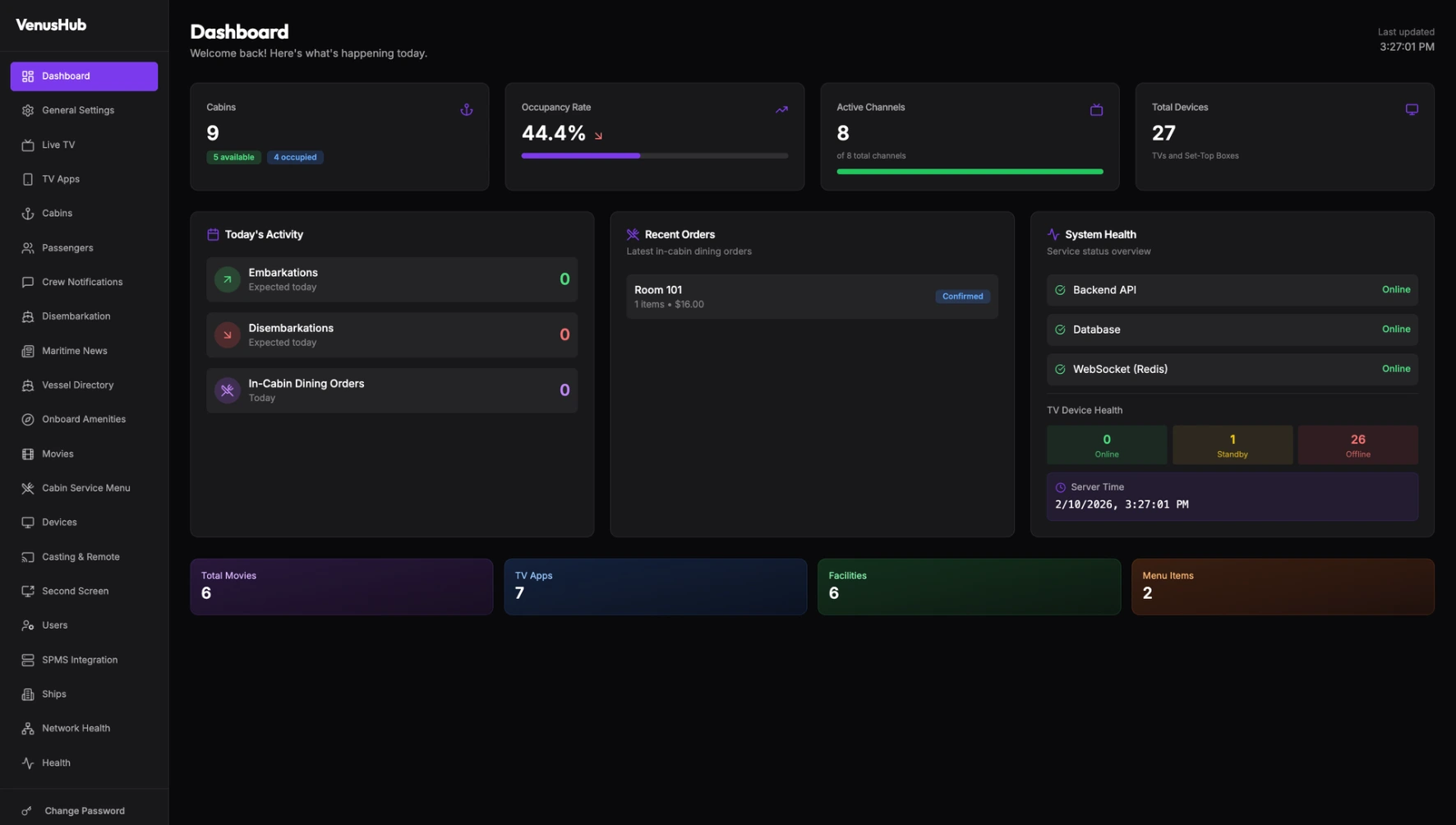The width and height of the screenshot is (1456, 825).
Task: Open Crew Notifications via its chat icon
Action: (x=27, y=282)
